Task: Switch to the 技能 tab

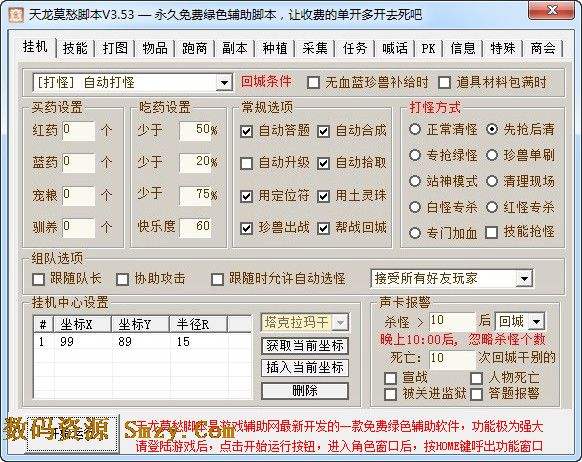Action: pyautogui.click(x=75, y=48)
